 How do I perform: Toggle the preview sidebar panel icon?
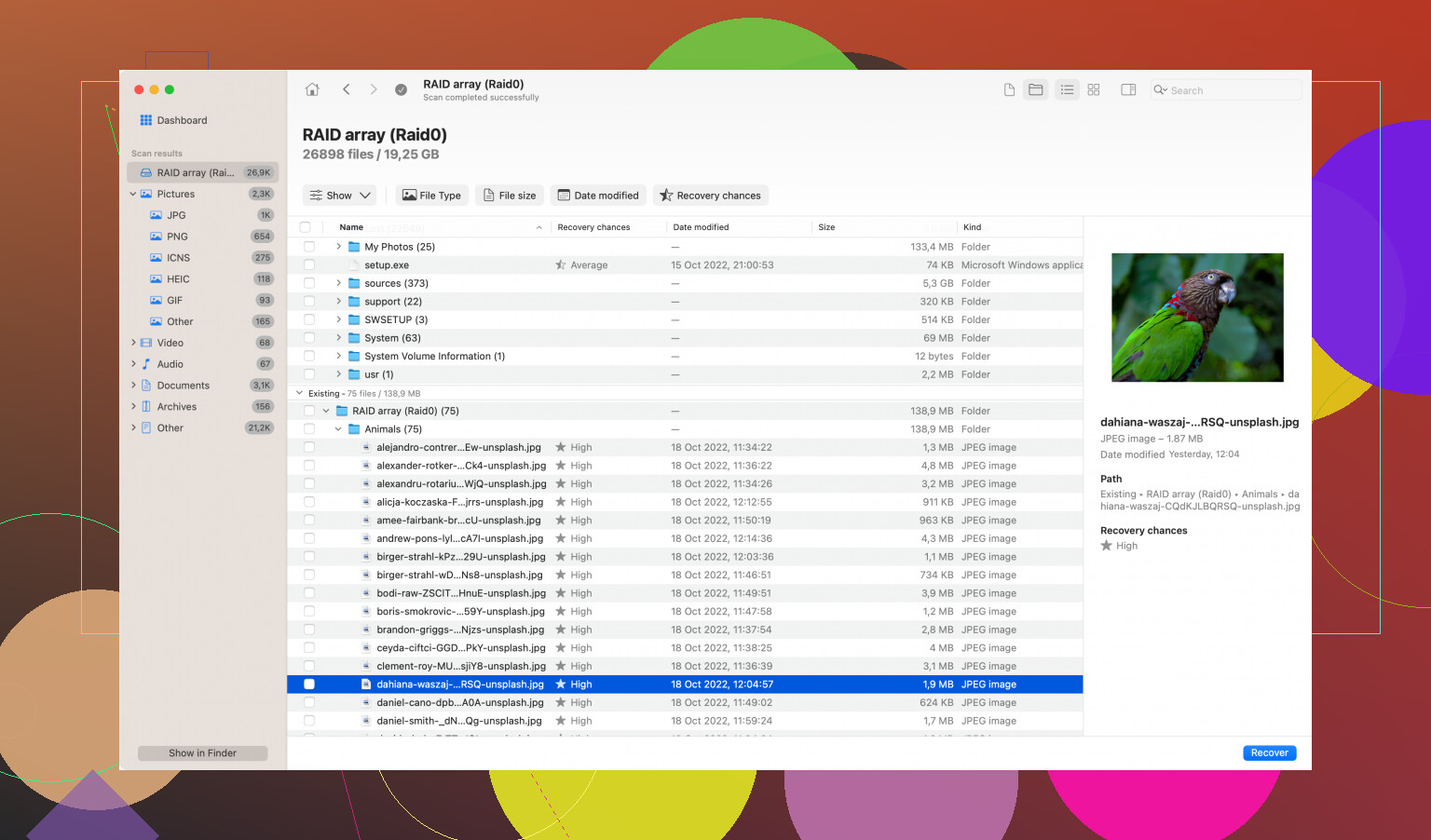pyautogui.click(x=1128, y=89)
